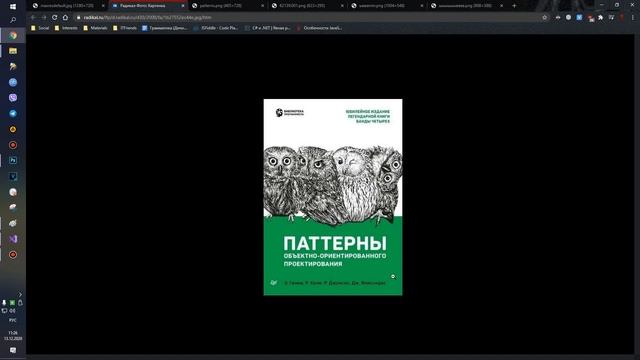640x360 pixels.
Task: Select the active Radikal tab
Action: pyautogui.click(x=148, y=6)
